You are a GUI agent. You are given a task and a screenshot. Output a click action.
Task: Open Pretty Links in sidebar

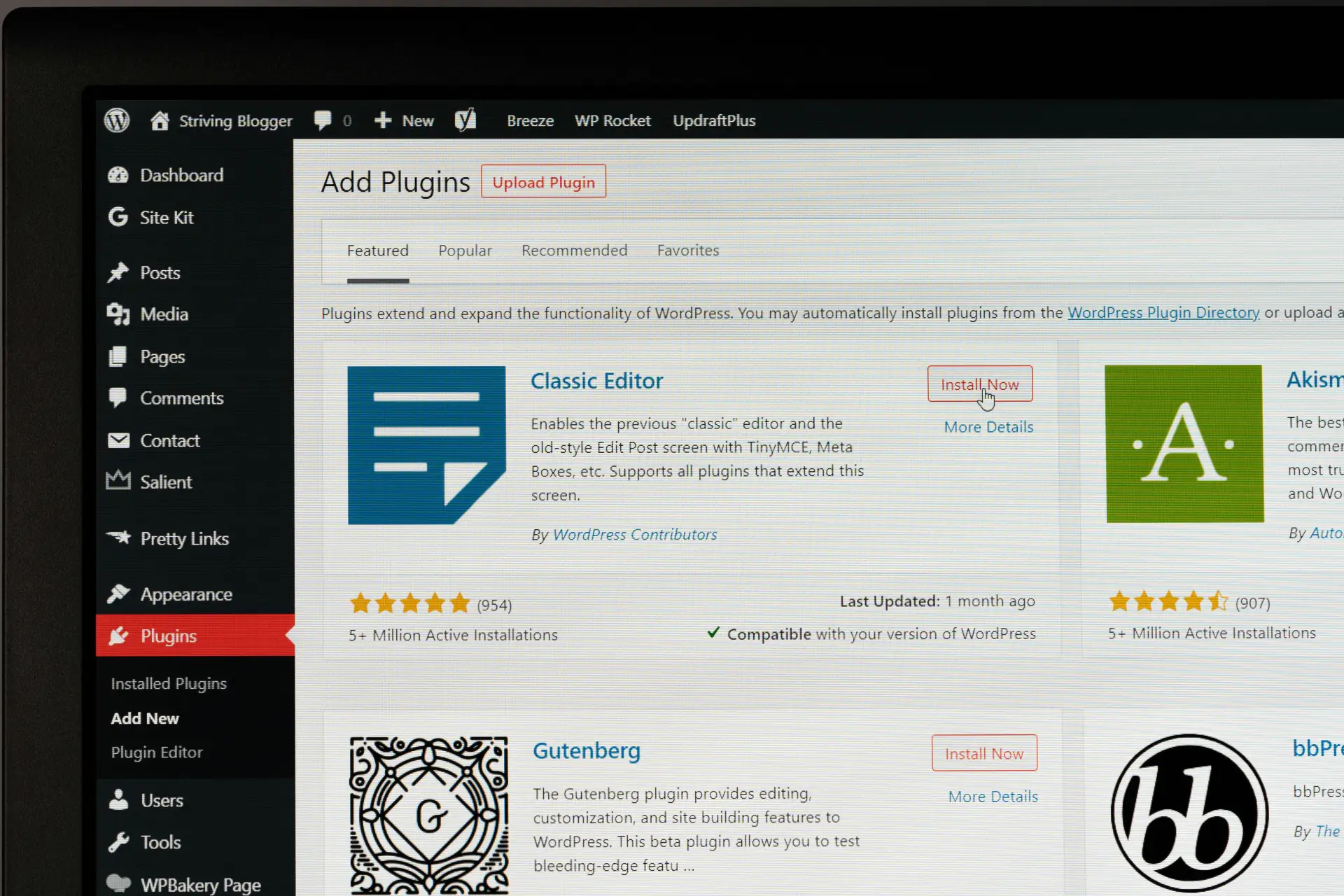point(184,538)
